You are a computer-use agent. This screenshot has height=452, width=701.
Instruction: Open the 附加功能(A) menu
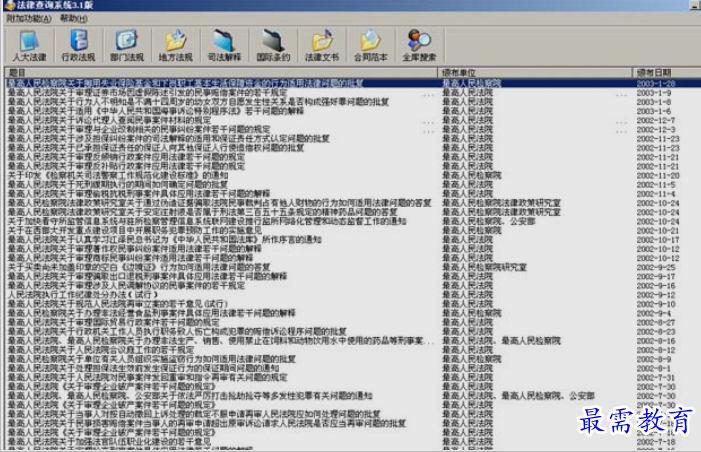(29, 18)
